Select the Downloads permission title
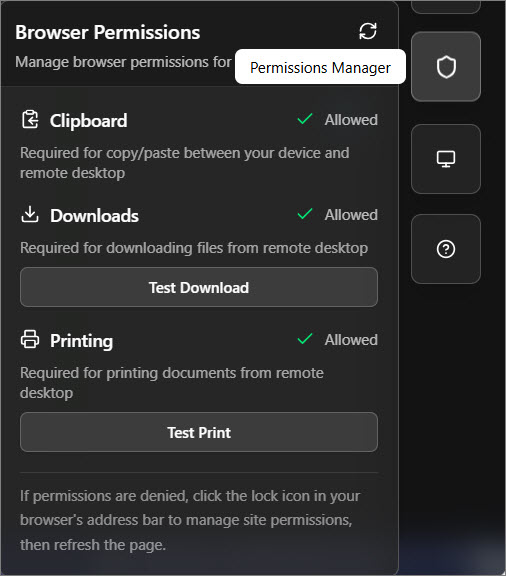This screenshot has height=576, width=506. [x=94, y=216]
